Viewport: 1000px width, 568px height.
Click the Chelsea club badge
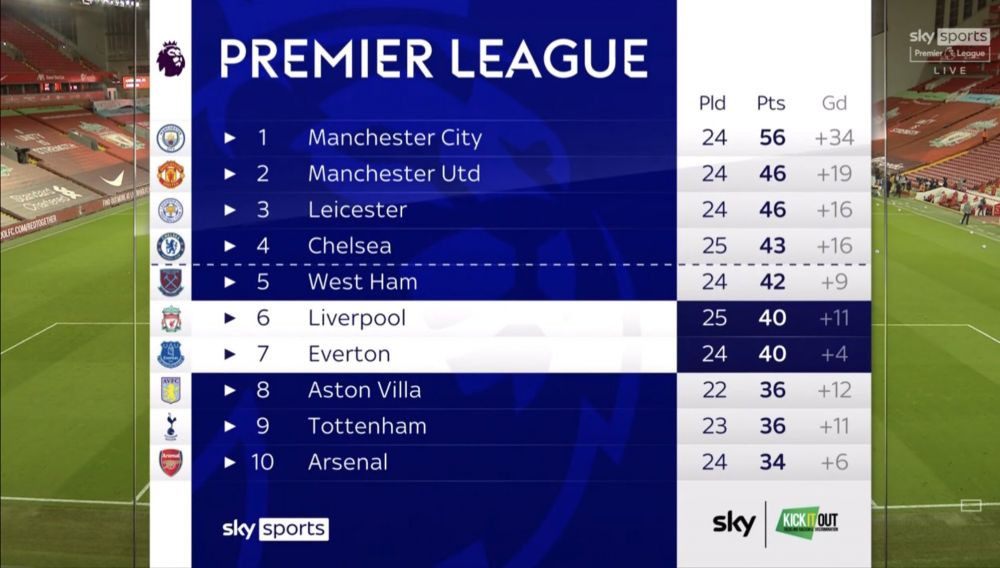pyautogui.click(x=171, y=246)
